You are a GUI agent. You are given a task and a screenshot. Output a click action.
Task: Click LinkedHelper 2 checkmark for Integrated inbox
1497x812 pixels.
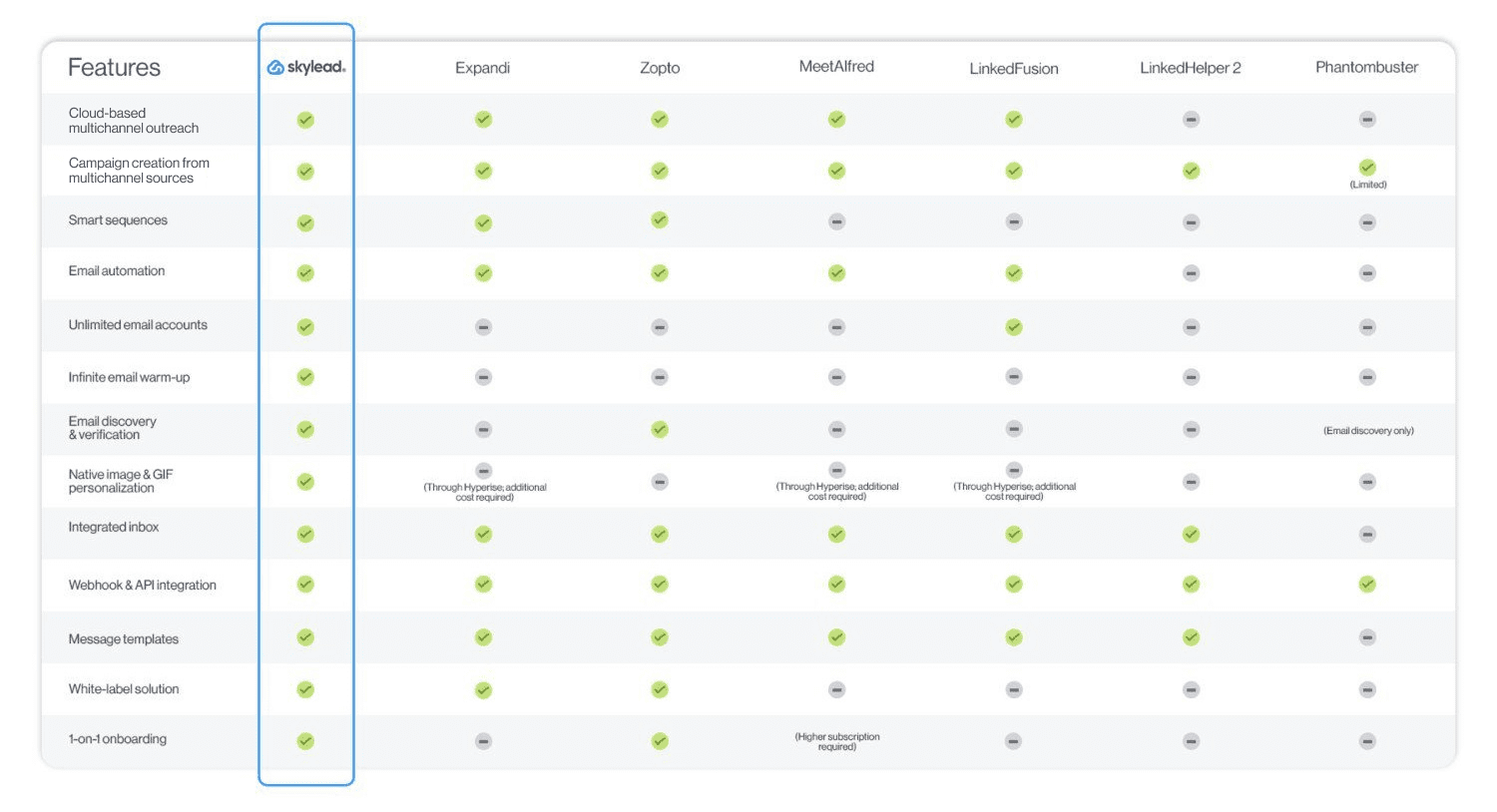point(1191,534)
